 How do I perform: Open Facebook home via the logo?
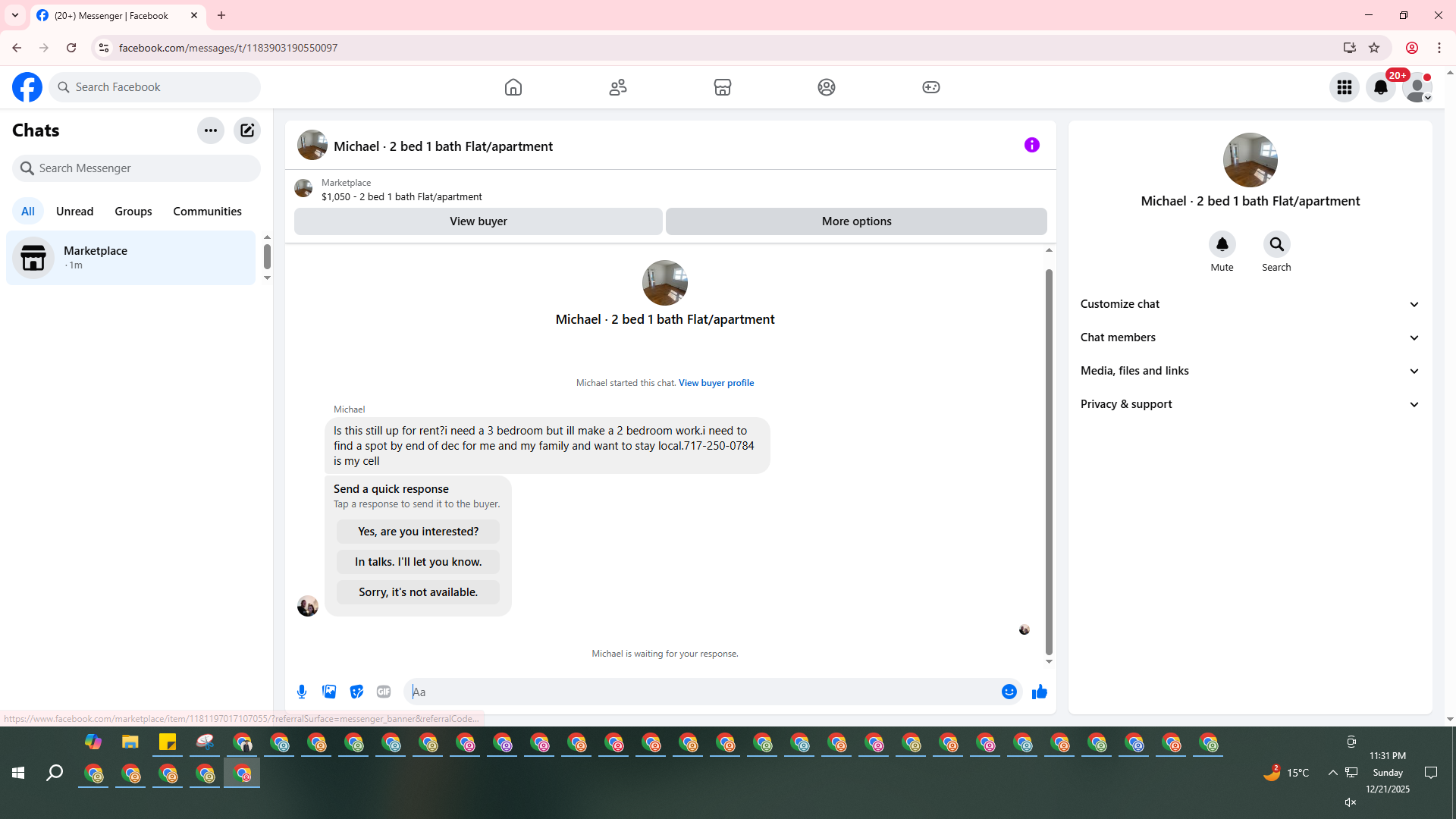point(27,87)
